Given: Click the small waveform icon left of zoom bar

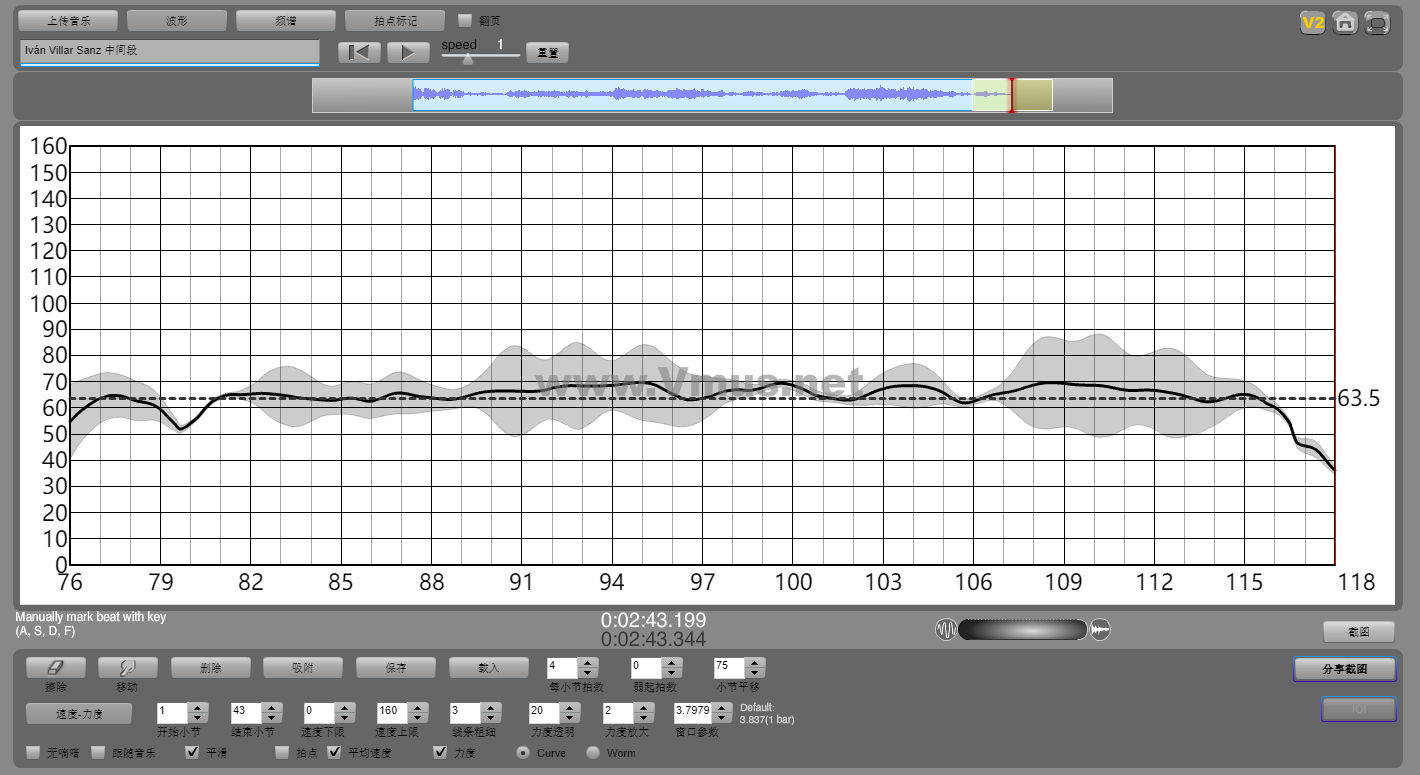Looking at the screenshot, I should (x=945, y=630).
